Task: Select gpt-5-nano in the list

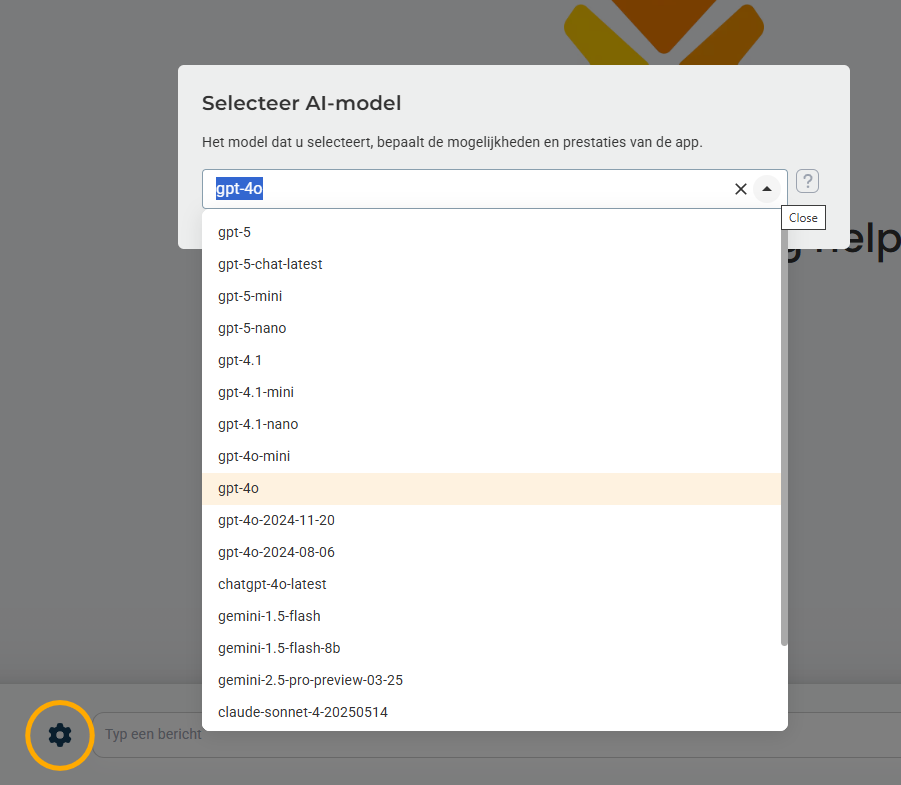Action: pyautogui.click(x=491, y=328)
